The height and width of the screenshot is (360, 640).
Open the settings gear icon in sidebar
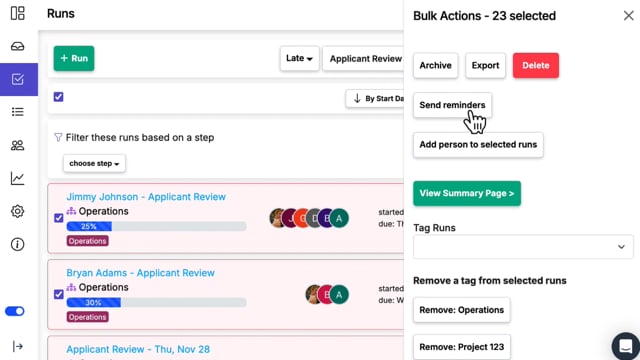(x=18, y=211)
